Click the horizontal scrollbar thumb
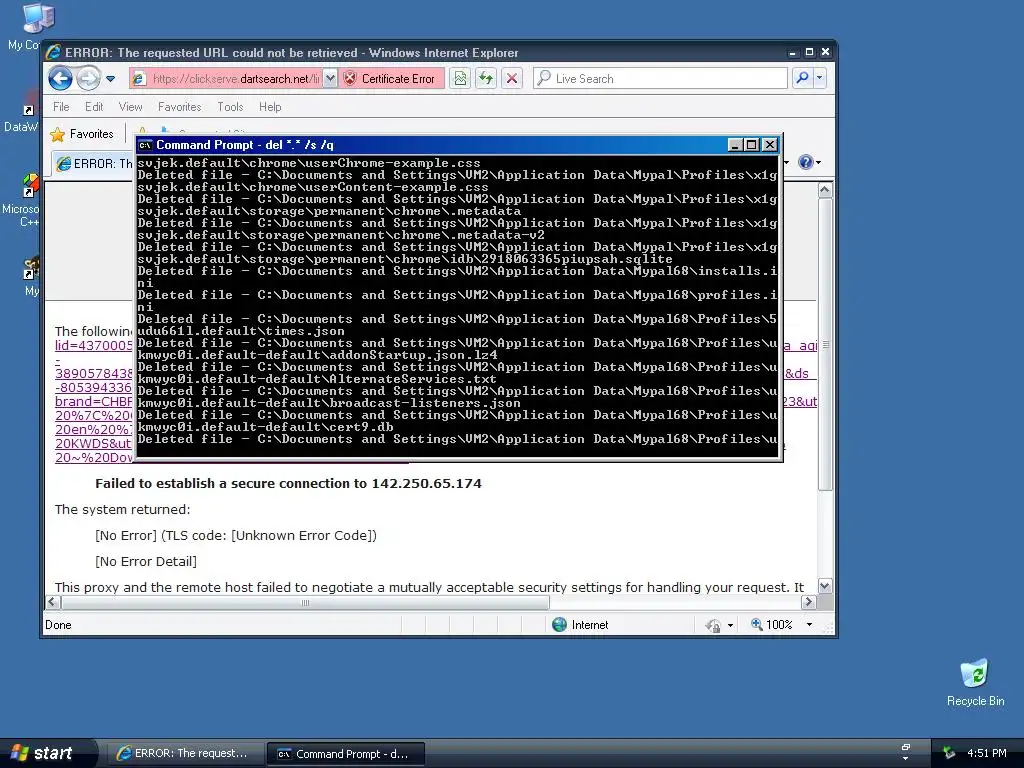The height and width of the screenshot is (768, 1024). click(x=305, y=602)
